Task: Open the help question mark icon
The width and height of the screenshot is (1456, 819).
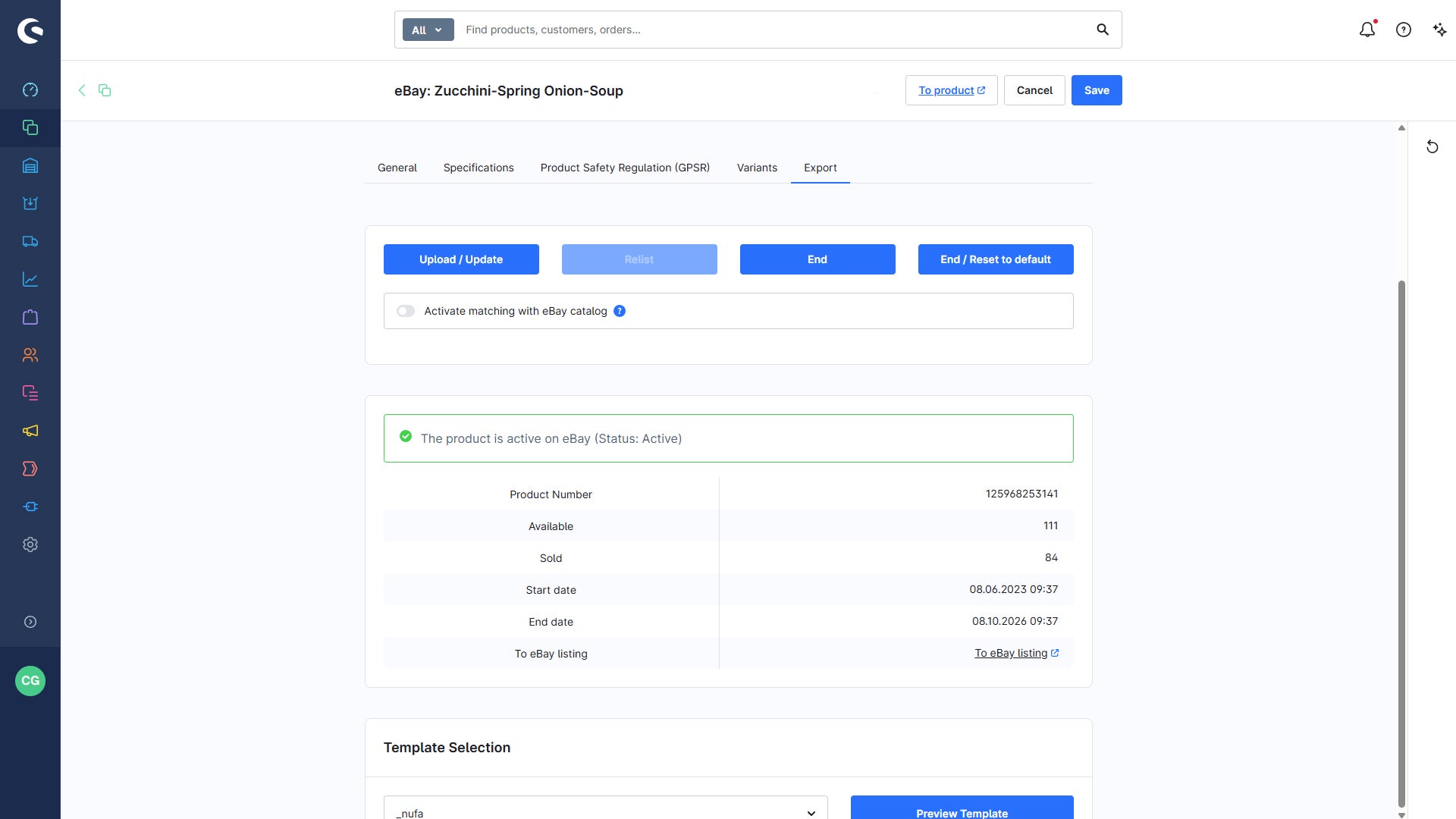Action: pos(1404,30)
